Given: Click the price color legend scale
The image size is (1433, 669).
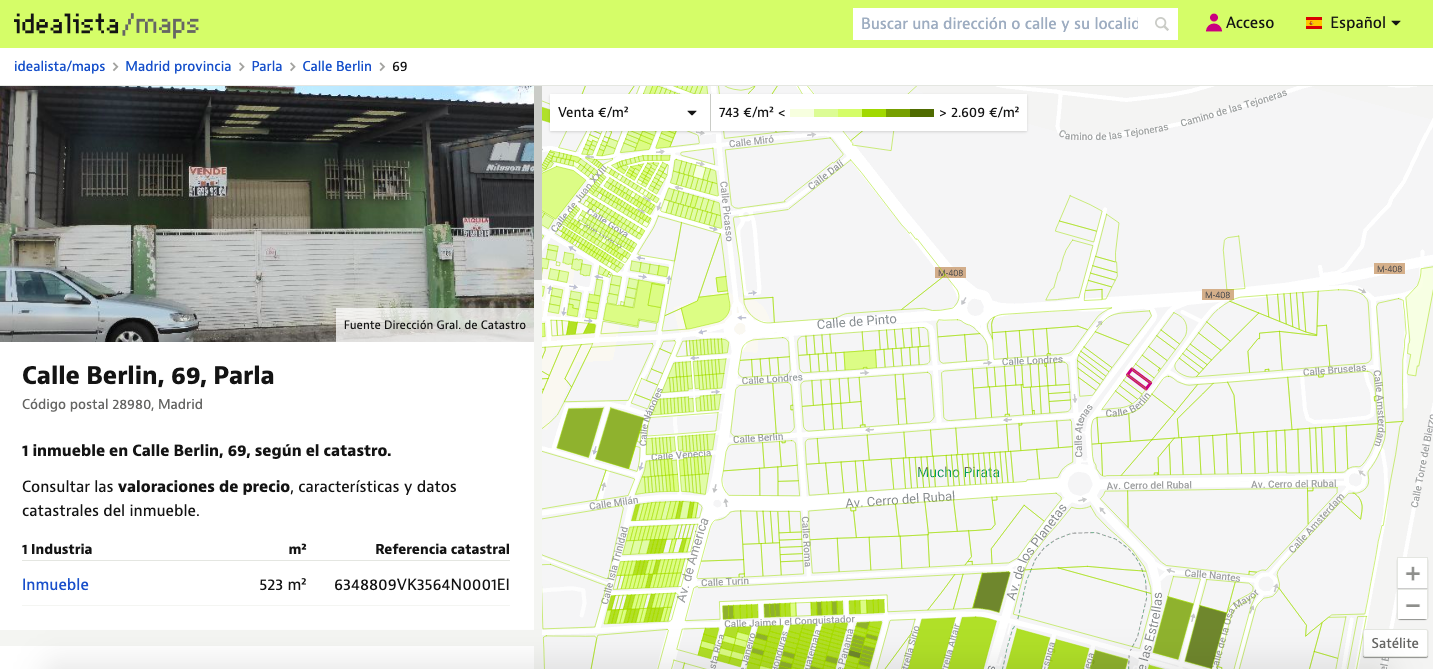Looking at the screenshot, I should [861, 113].
